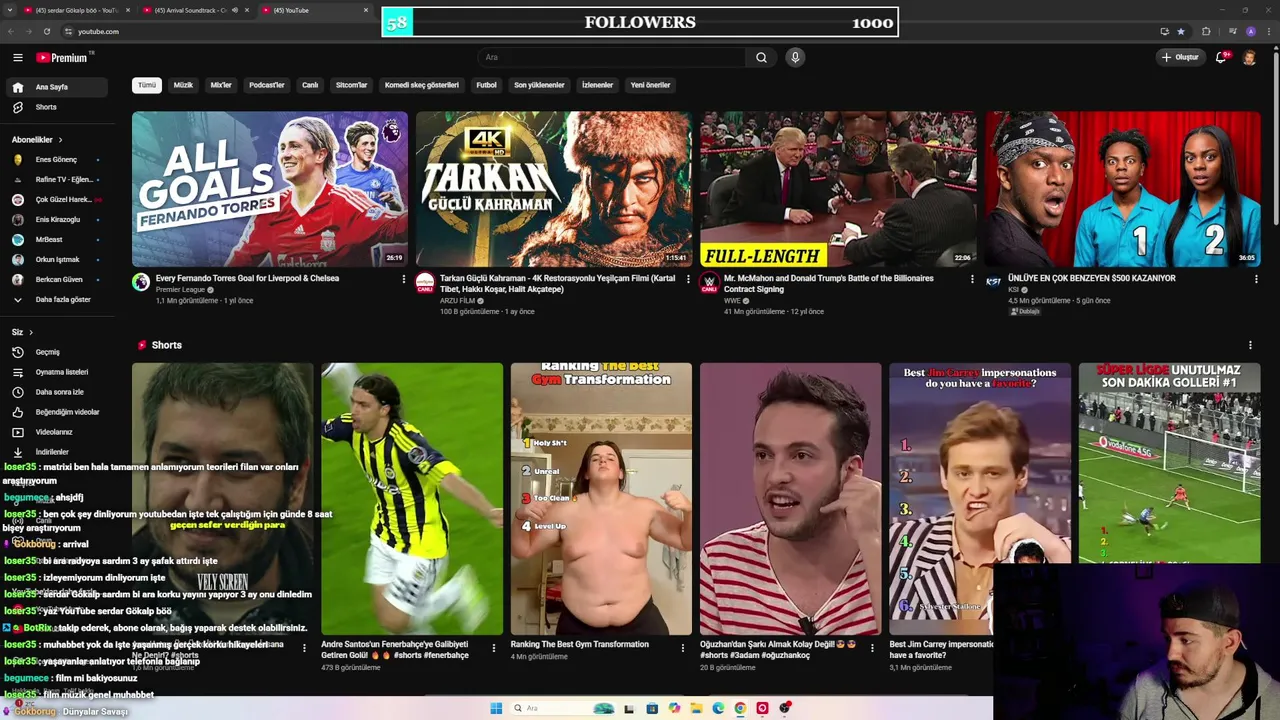Open options for the Andre Santos short
This screenshot has height=720, width=1280.
pos(493,648)
